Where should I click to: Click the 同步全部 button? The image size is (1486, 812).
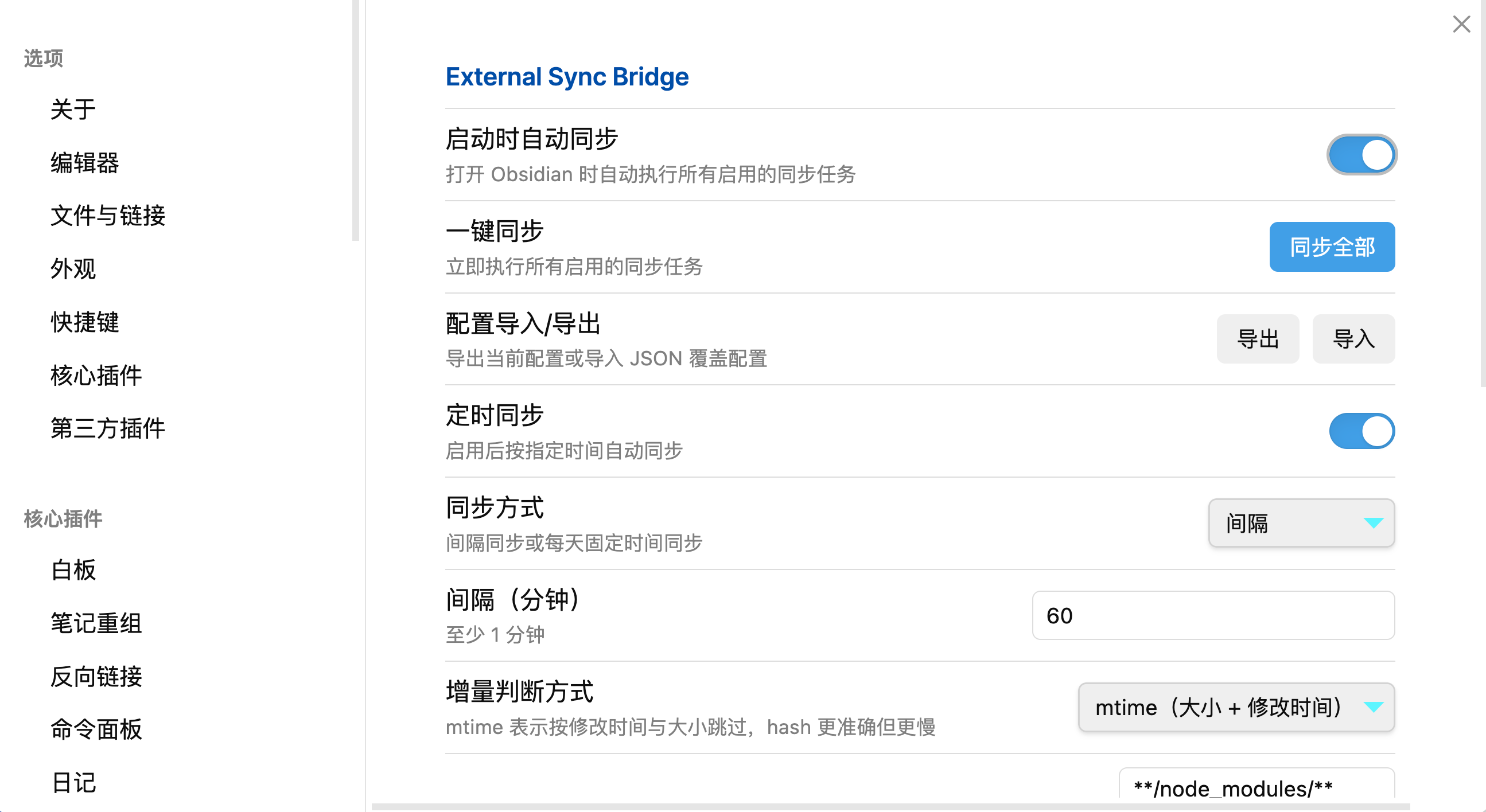click(1332, 247)
